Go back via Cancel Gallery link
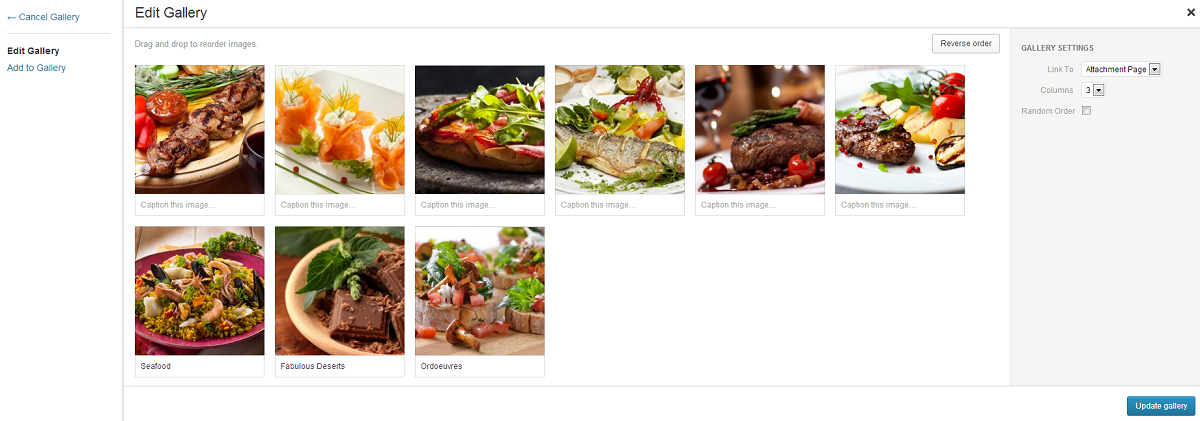The height and width of the screenshot is (421, 1200). tap(43, 17)
